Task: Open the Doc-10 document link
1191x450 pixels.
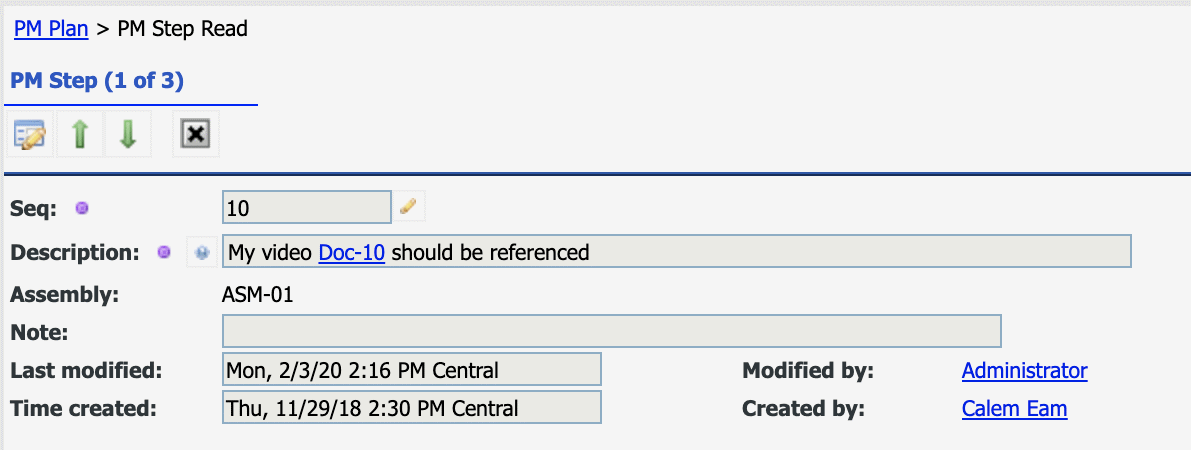Action: click(352, 252)
